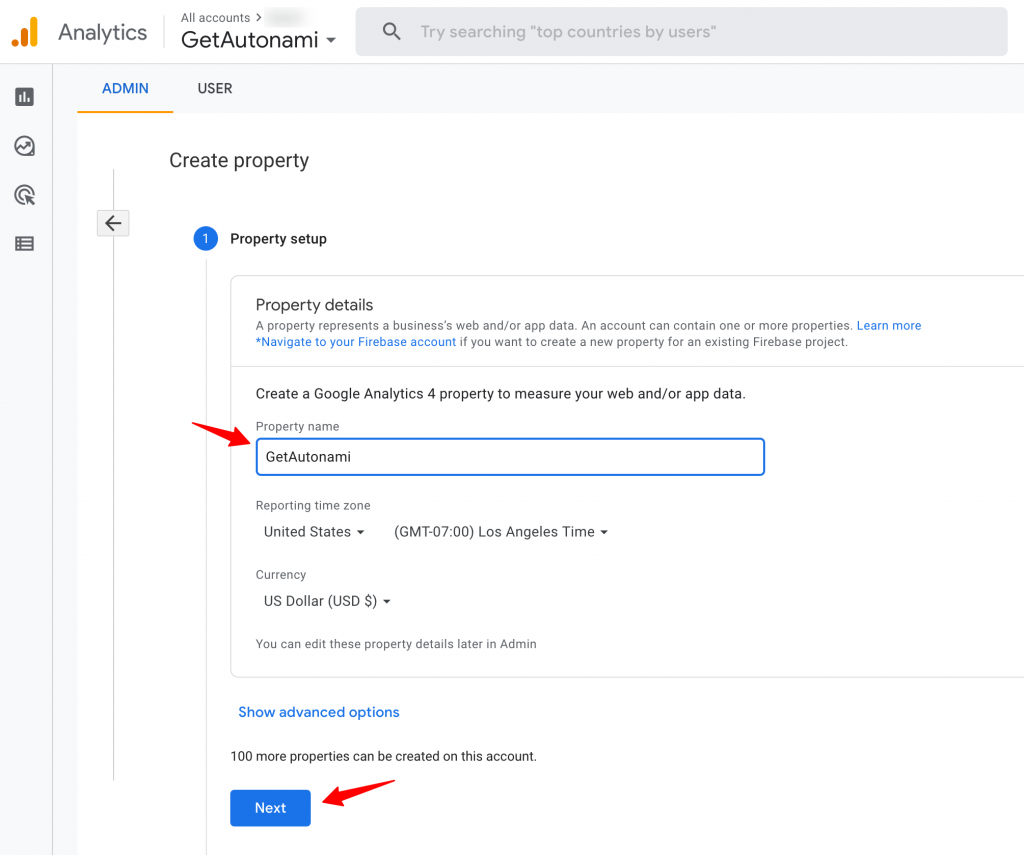The height and width of the screenshot is (855, 1024).
Task: Click the All accounts breadcrumb
Action: pyautogui.click(x=216, y=18)
